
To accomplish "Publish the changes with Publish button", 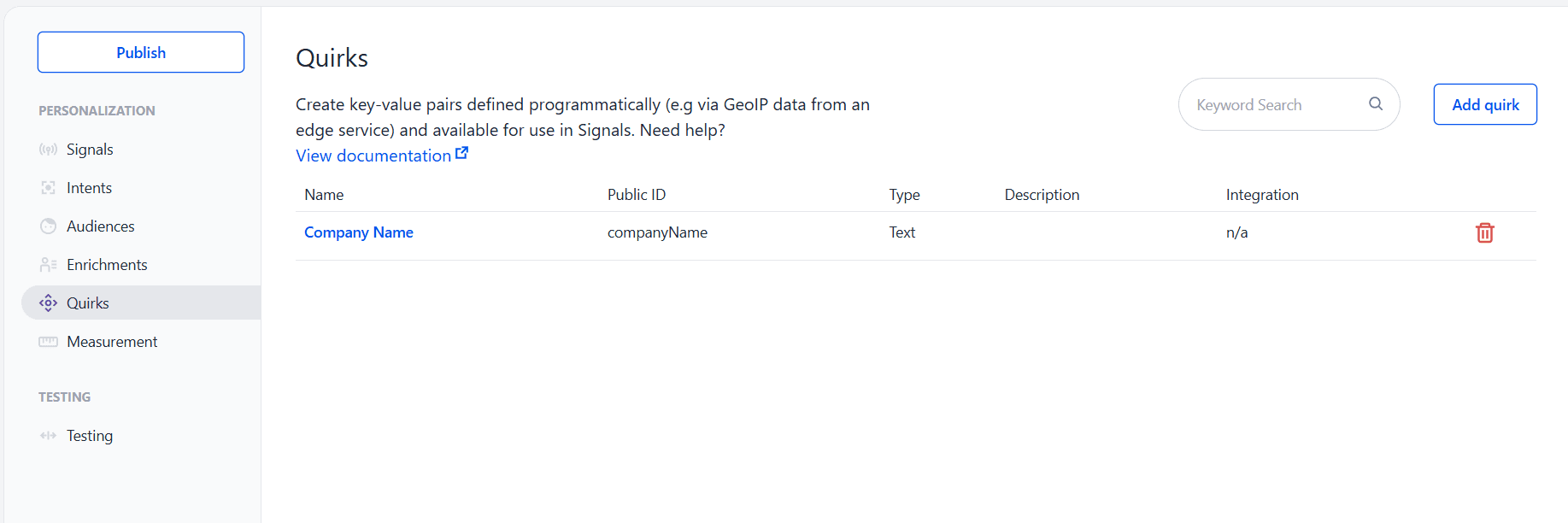I will [x=141, y=52].
